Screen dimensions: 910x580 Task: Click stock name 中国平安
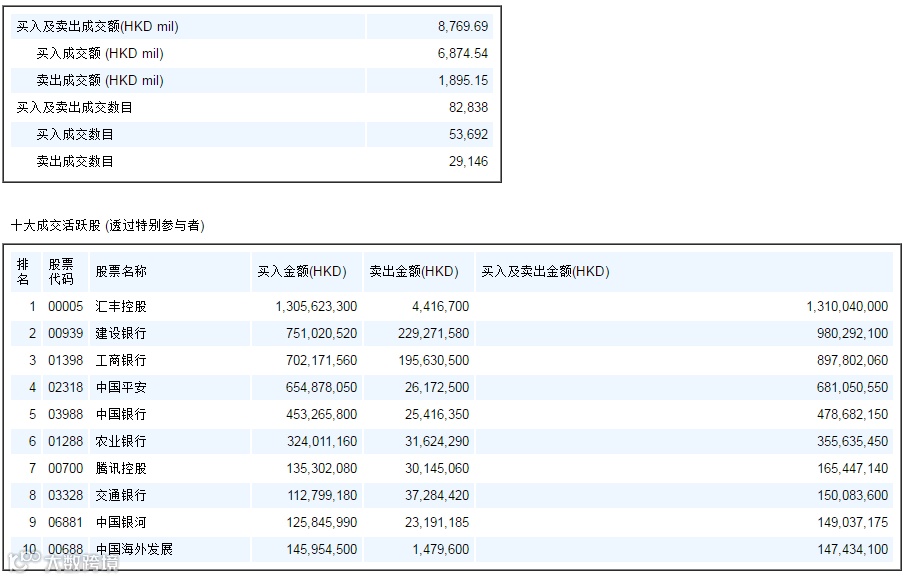(121, 387)
